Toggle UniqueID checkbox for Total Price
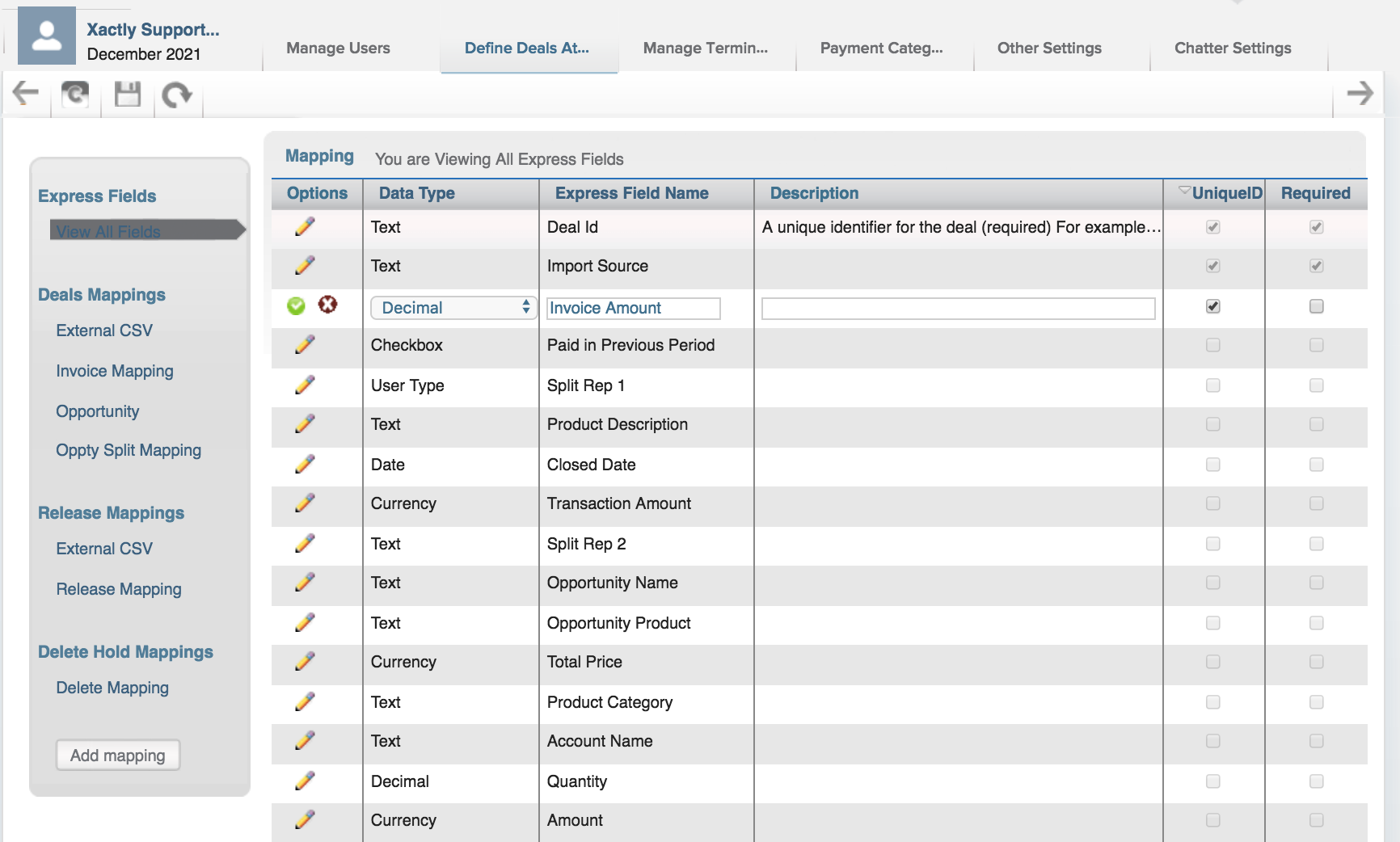 coord(1213,662)
